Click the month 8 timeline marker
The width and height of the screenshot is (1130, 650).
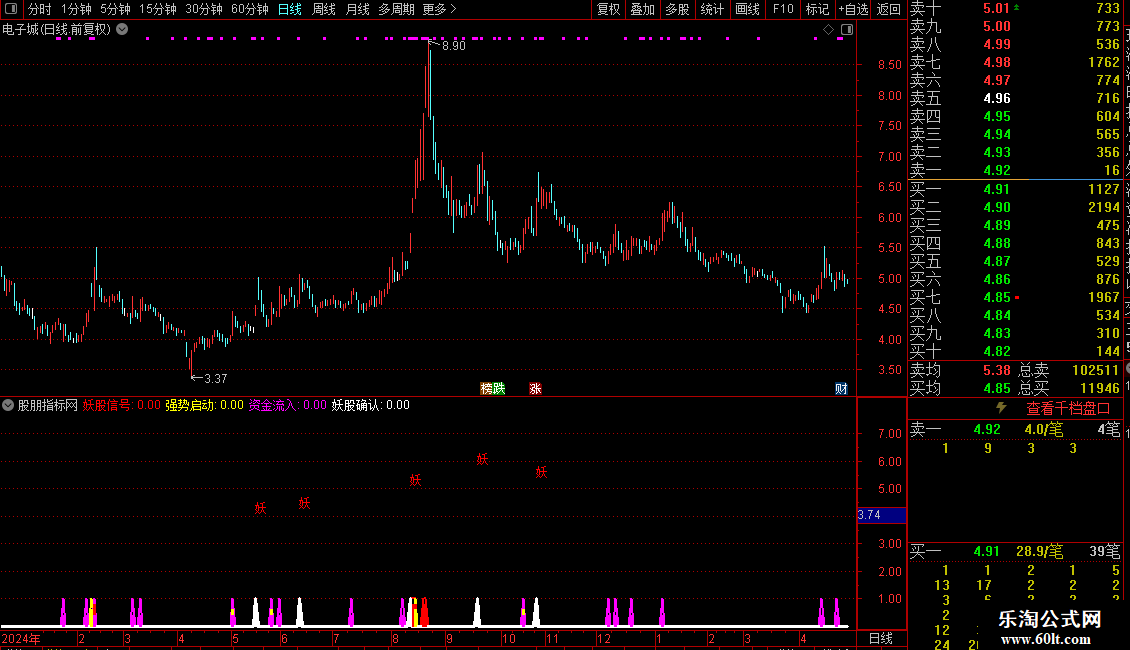(x=396, y=638)
